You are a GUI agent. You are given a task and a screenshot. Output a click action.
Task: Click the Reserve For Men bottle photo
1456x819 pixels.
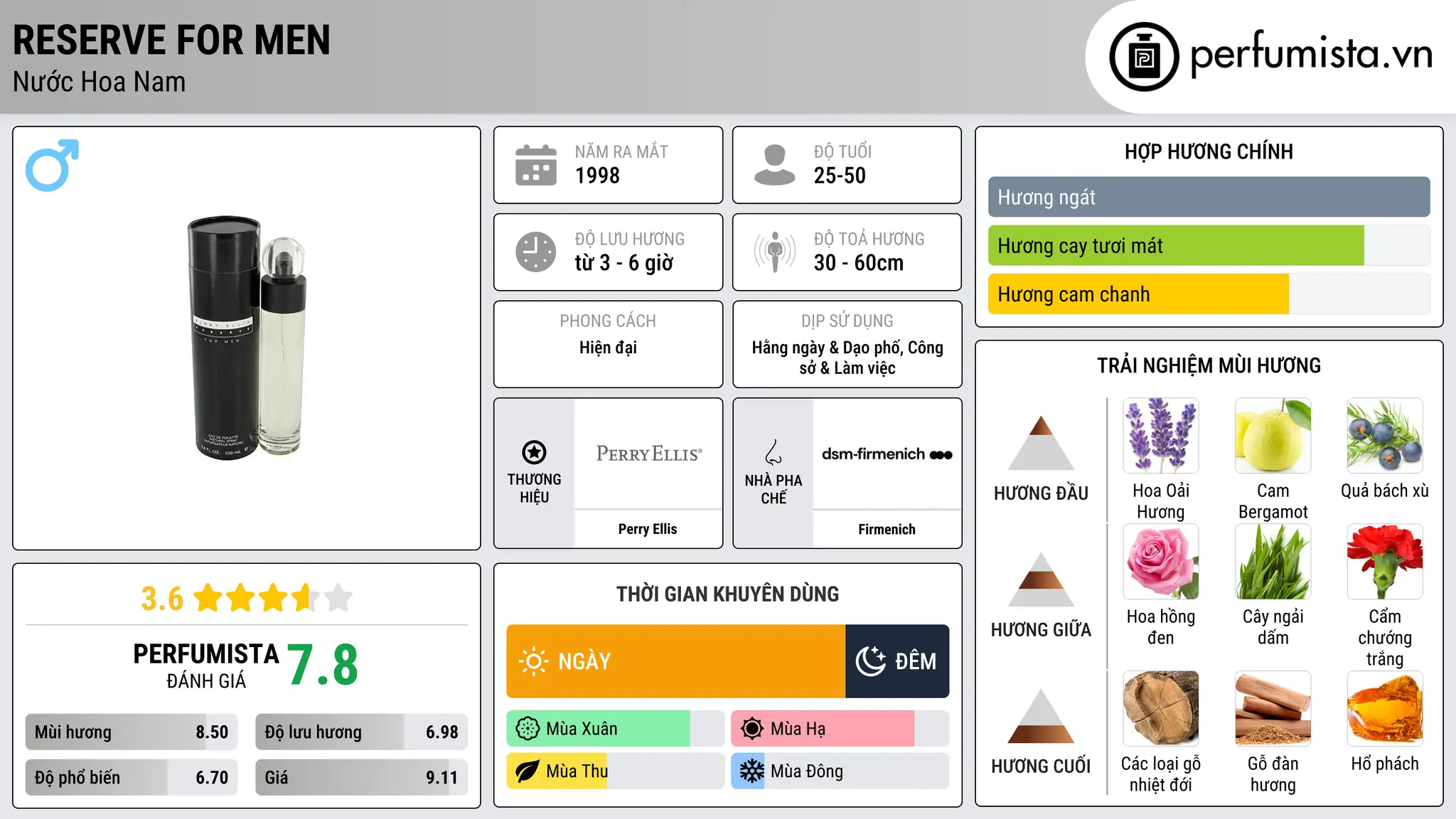click(x=247, y=337)
